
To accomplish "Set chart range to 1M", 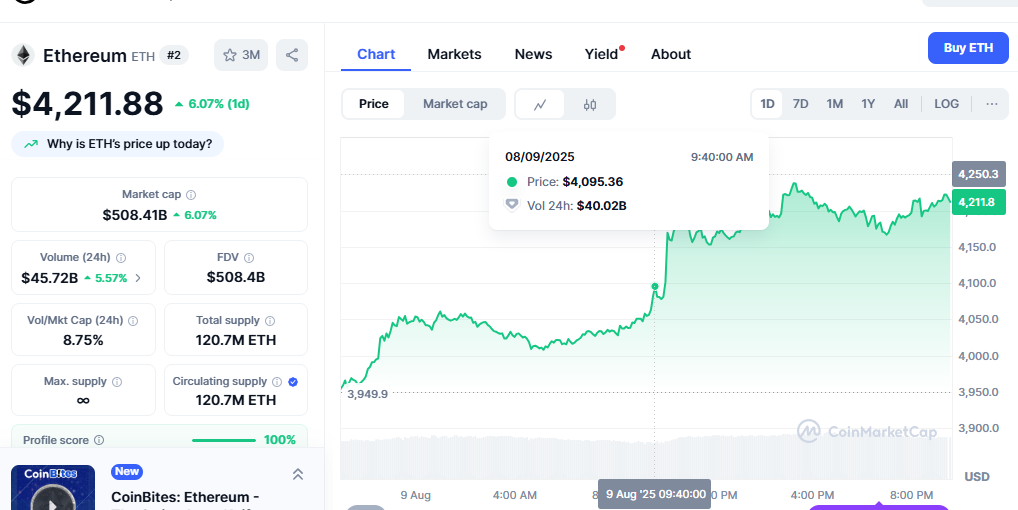I will (834, 104).
